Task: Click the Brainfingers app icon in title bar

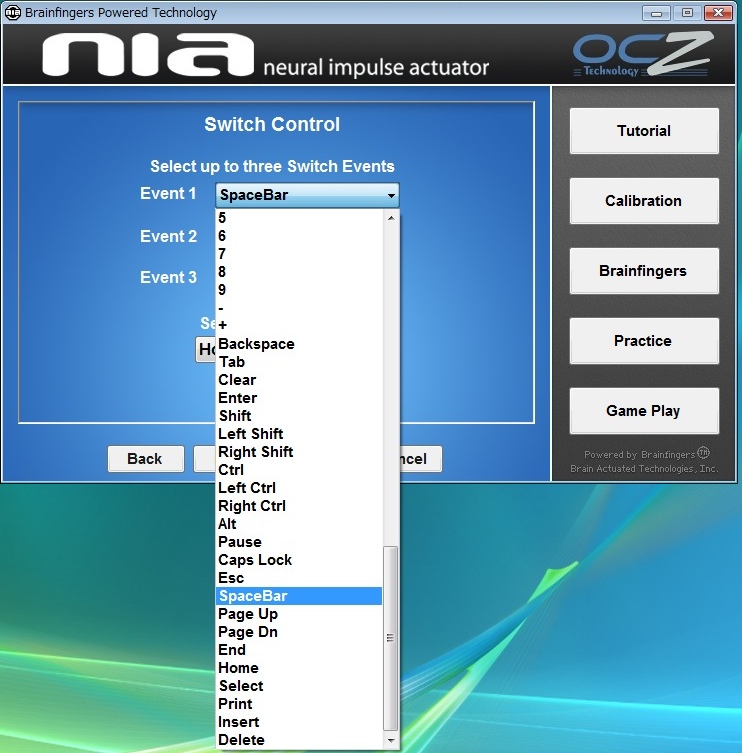Action: 13,13
